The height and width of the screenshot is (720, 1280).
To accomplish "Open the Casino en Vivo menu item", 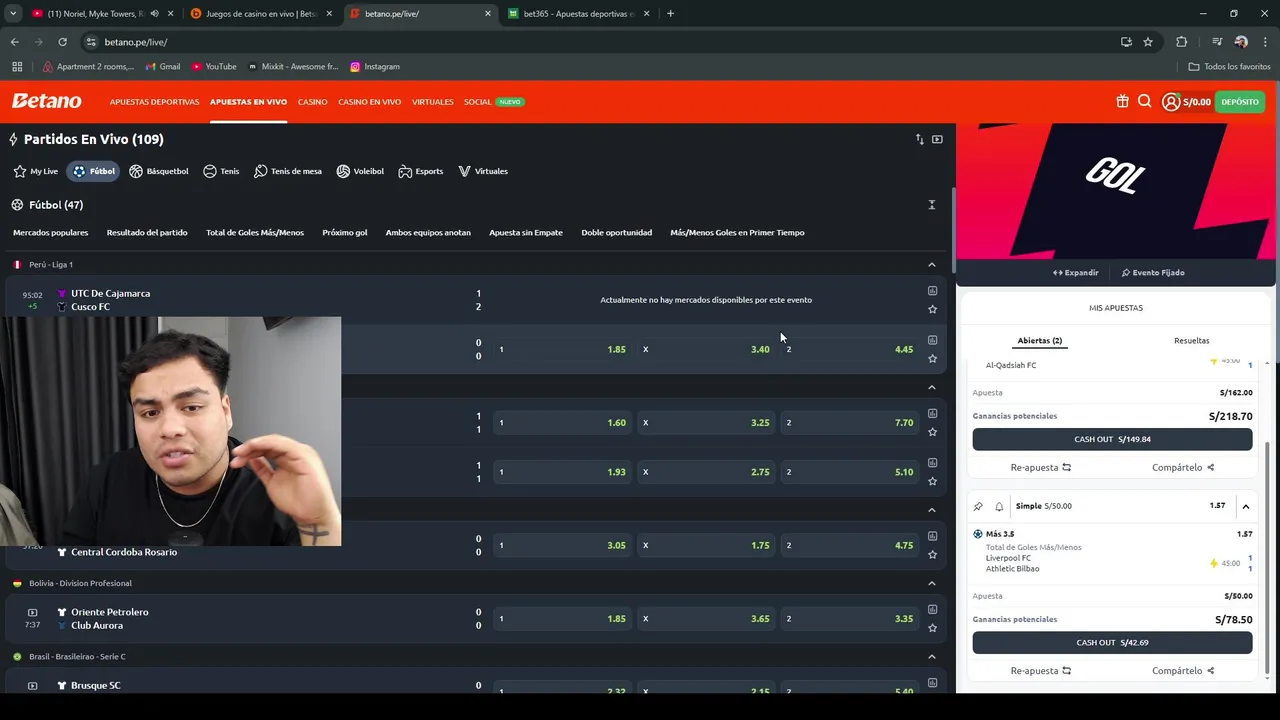I will (x=369, y=102).
